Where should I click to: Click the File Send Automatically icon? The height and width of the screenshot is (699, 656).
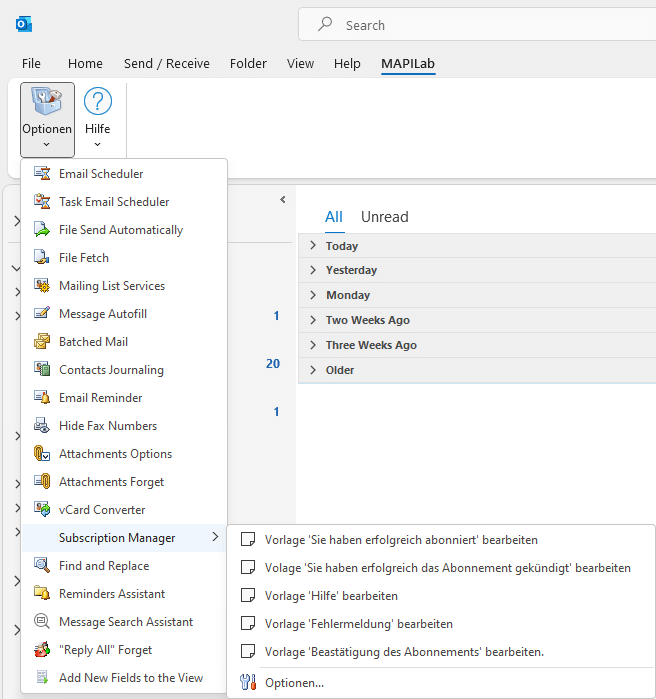pyautogui.click(x=42, y=230)
